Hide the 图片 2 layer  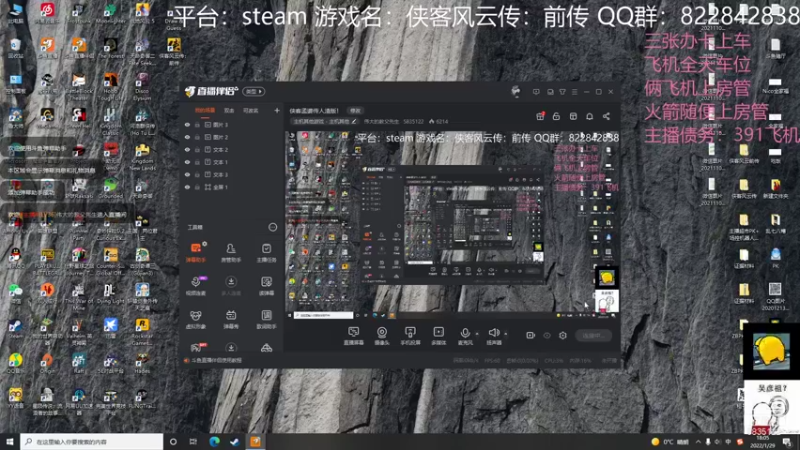(x=187, y=137)
